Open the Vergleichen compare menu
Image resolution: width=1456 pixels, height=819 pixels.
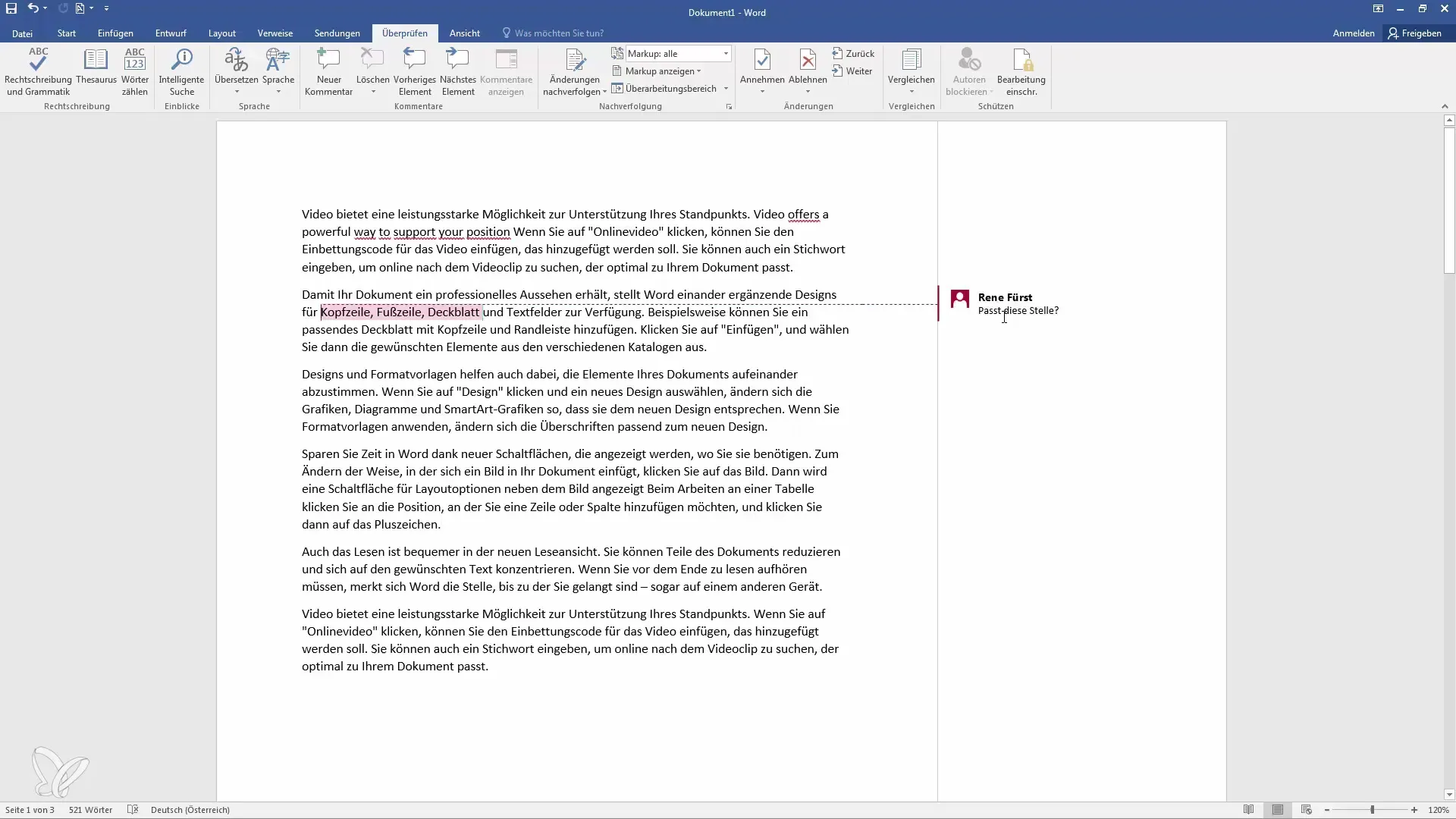[911, 72]
